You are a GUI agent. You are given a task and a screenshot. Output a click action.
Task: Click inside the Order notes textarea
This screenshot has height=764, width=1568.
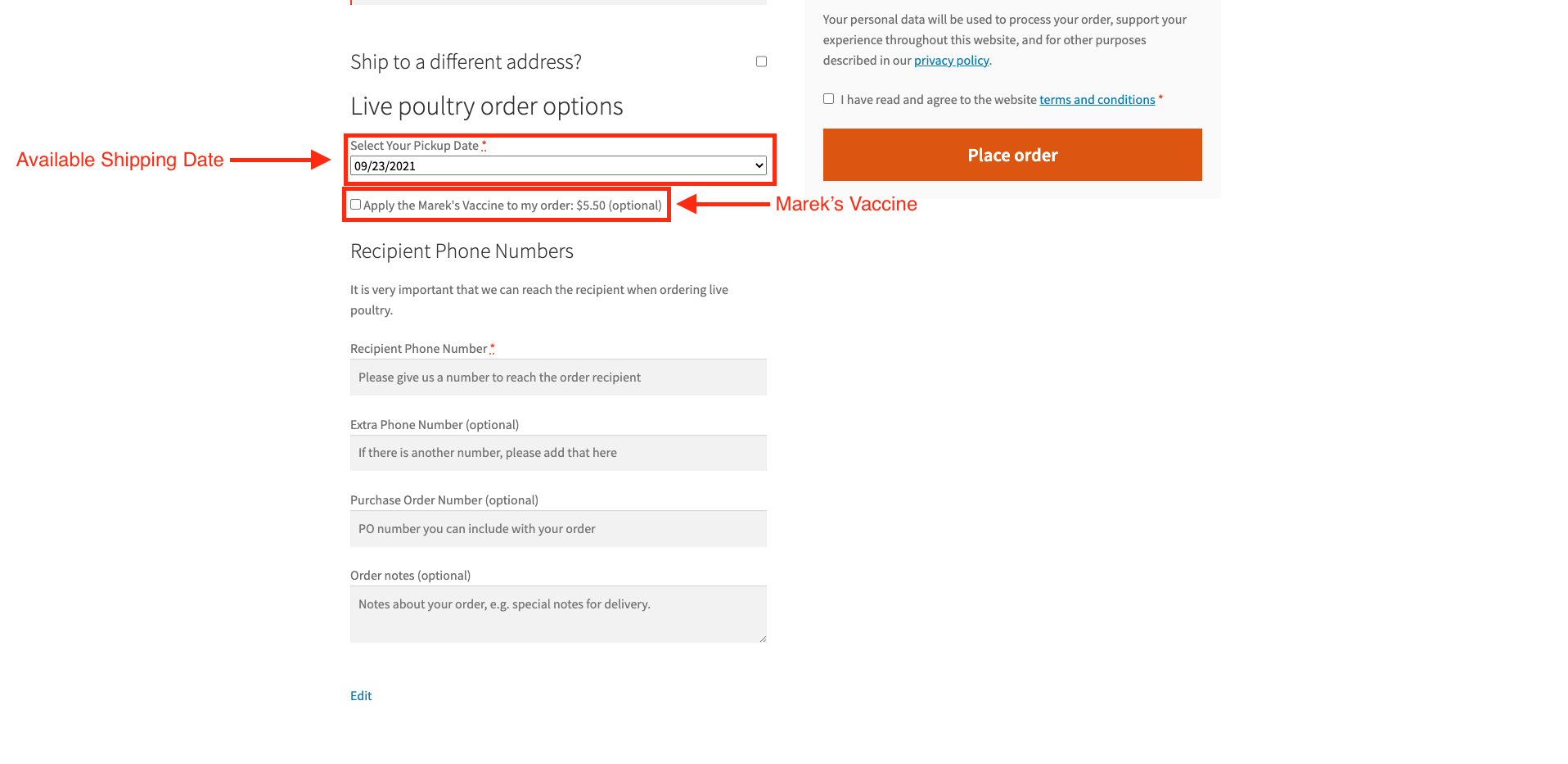558,614
